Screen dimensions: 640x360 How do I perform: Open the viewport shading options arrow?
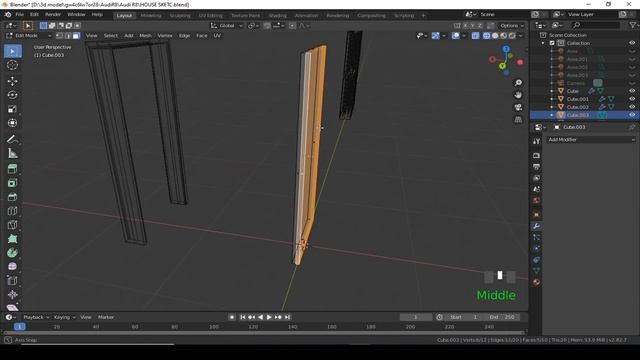(x=520, y=36)
